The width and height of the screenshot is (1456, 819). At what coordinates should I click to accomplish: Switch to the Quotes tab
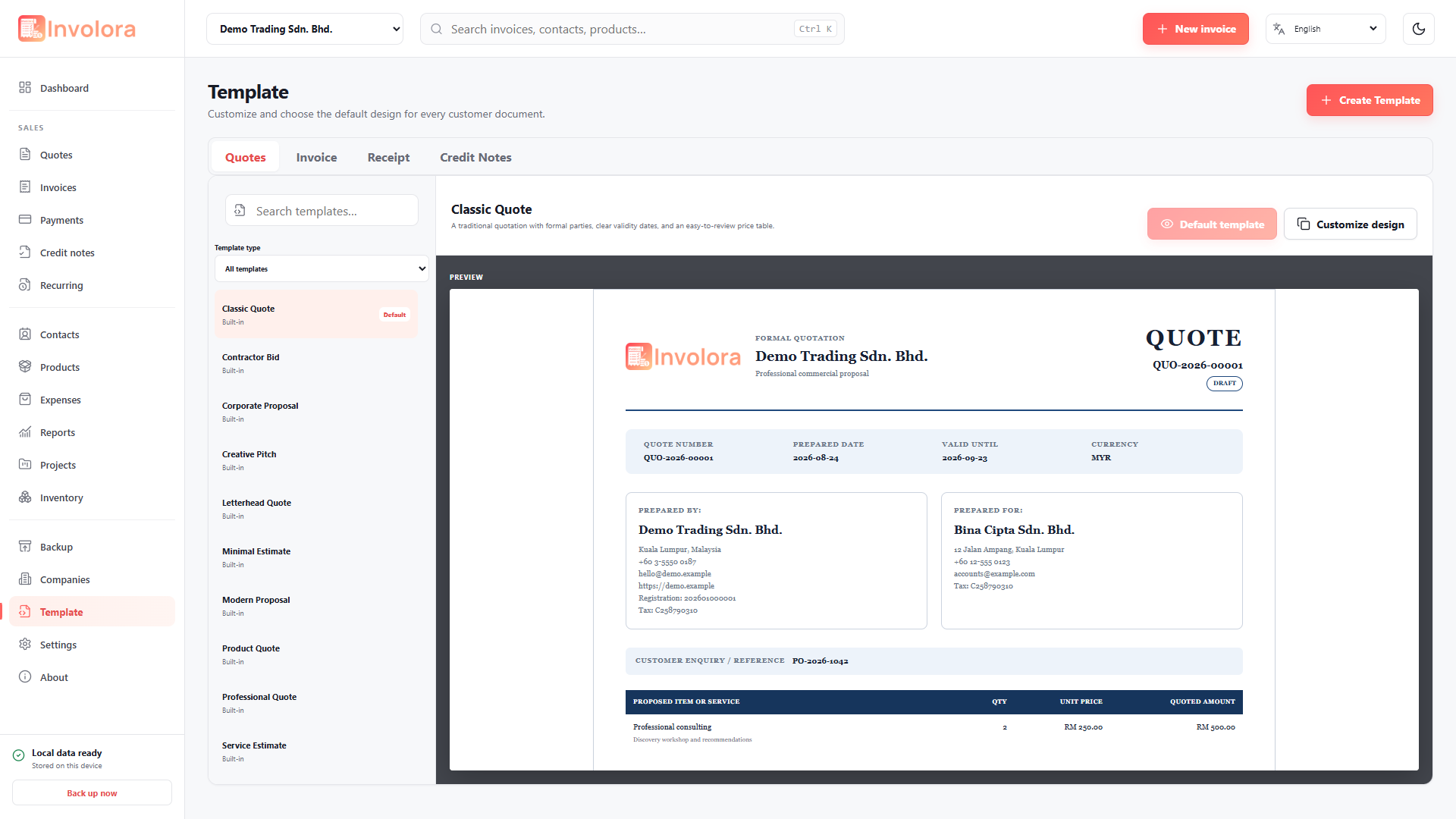(246, 157)
